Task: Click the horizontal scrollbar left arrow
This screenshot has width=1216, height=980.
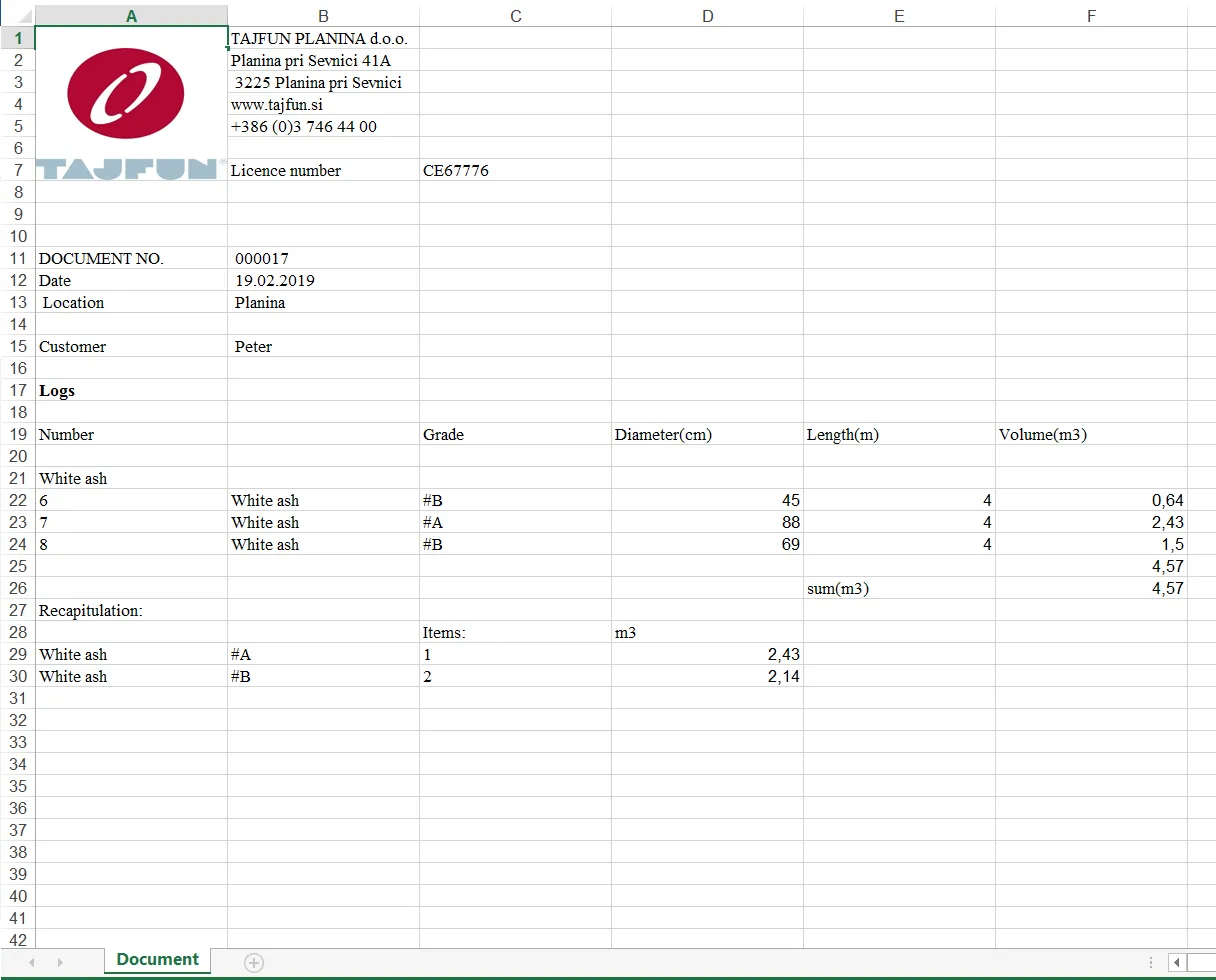Action: (x=1177, y=962)
